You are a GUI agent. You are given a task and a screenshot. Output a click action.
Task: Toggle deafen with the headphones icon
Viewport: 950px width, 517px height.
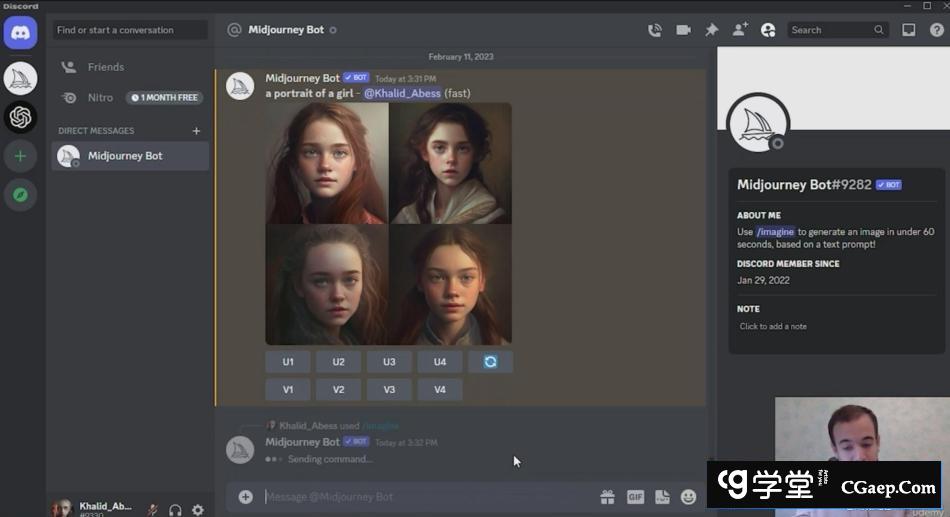[x=175, y=510]
